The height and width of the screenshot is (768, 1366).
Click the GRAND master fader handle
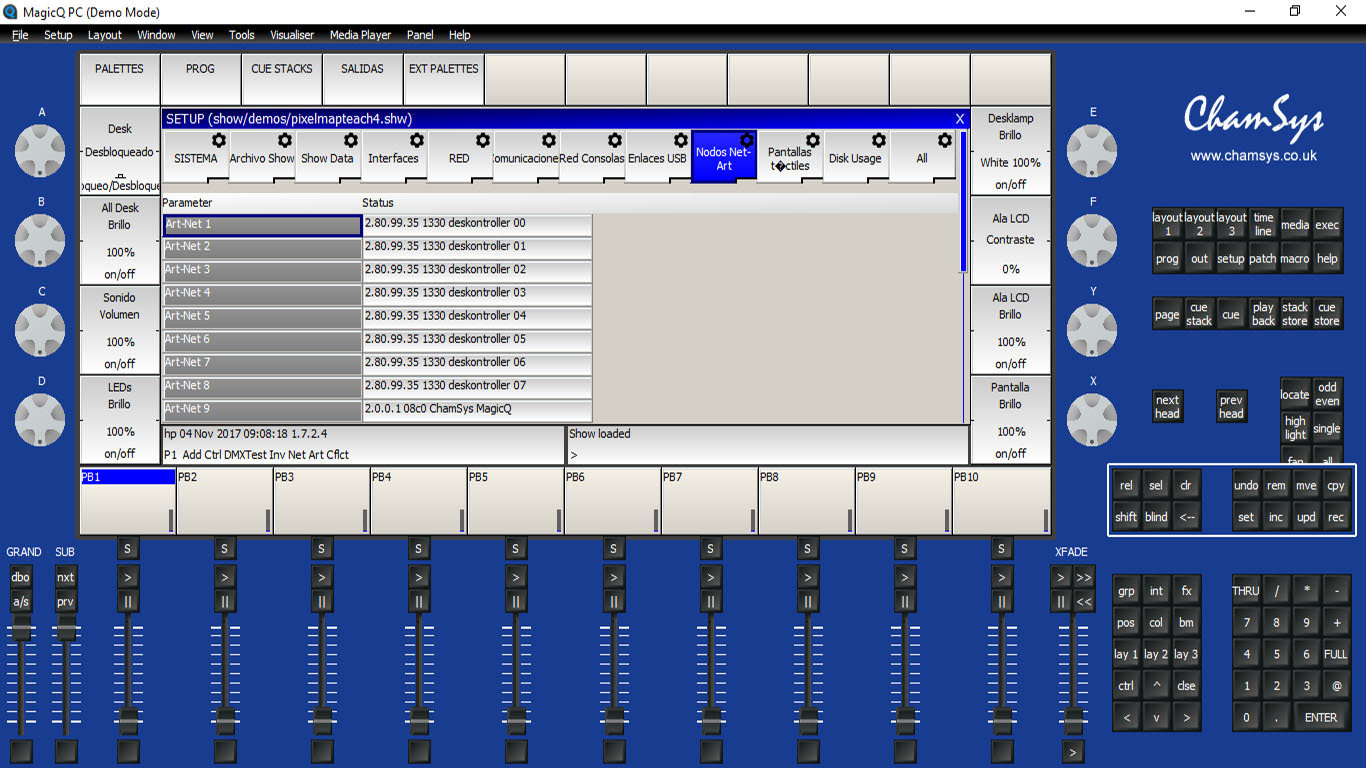click(21, 630)
